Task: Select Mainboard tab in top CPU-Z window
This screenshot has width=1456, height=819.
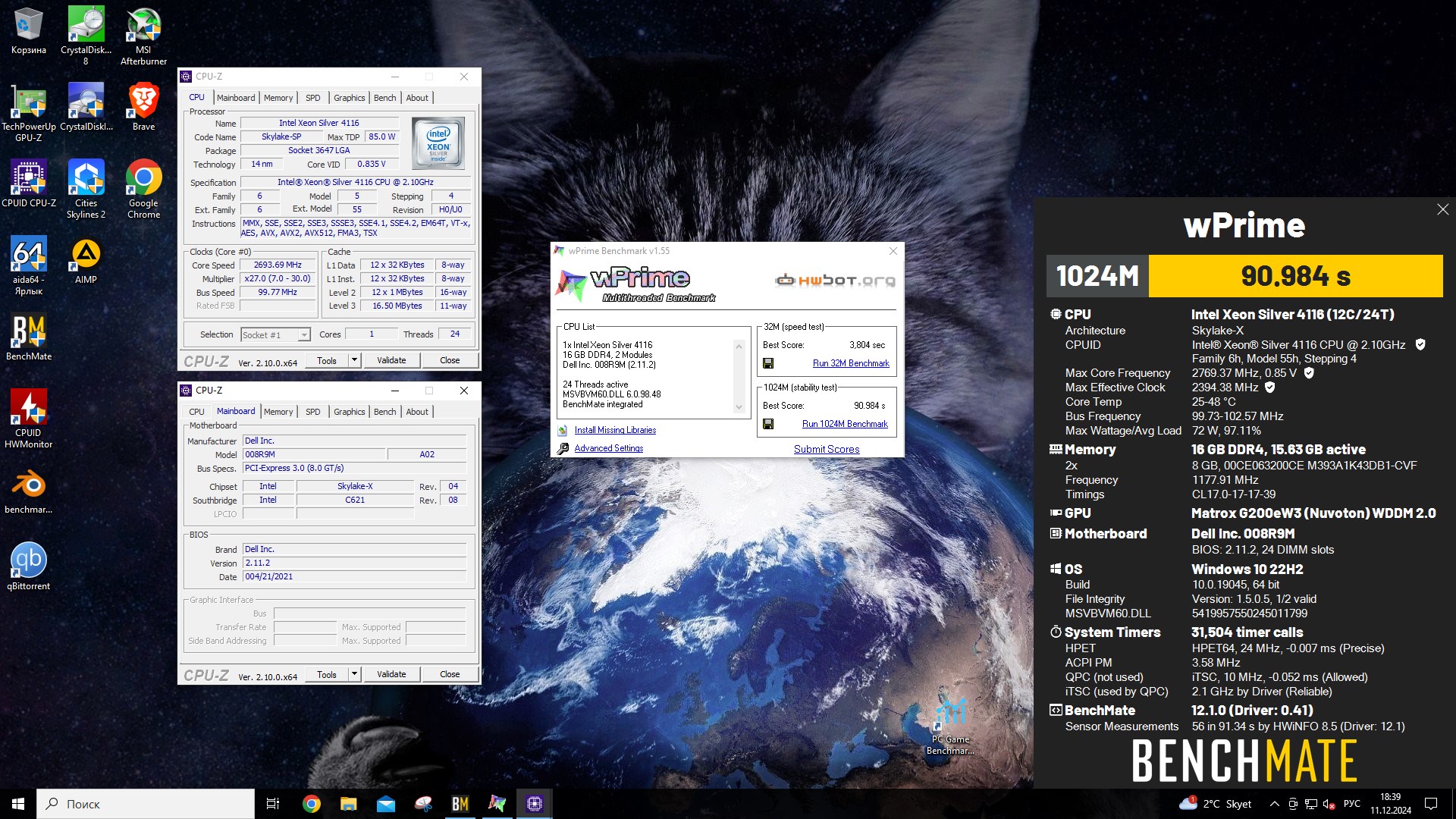Action: 236,98
